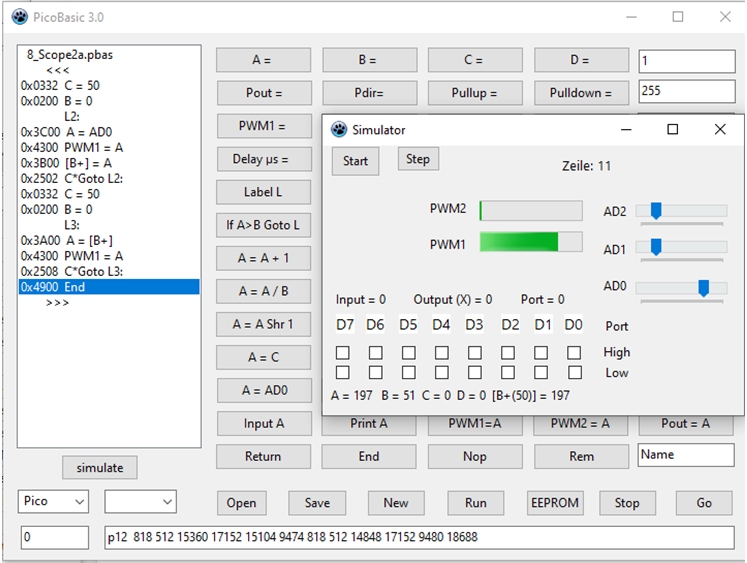The image size is (747, 563).
Task: Click the Simulator window paw icon
Action: [339, 130]
